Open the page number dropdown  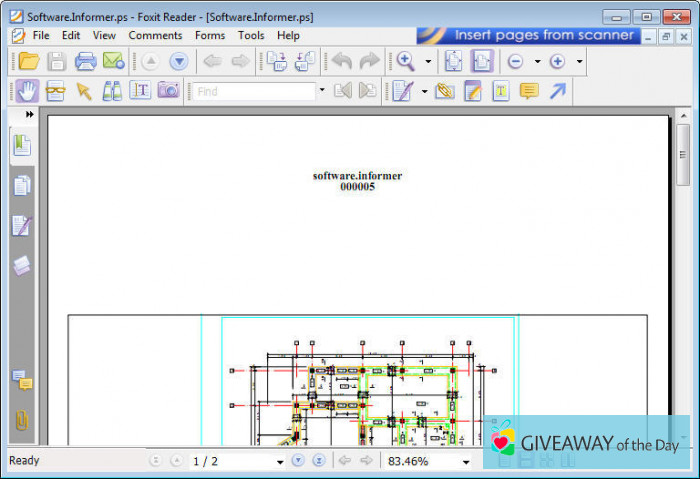tap(279, 462)
